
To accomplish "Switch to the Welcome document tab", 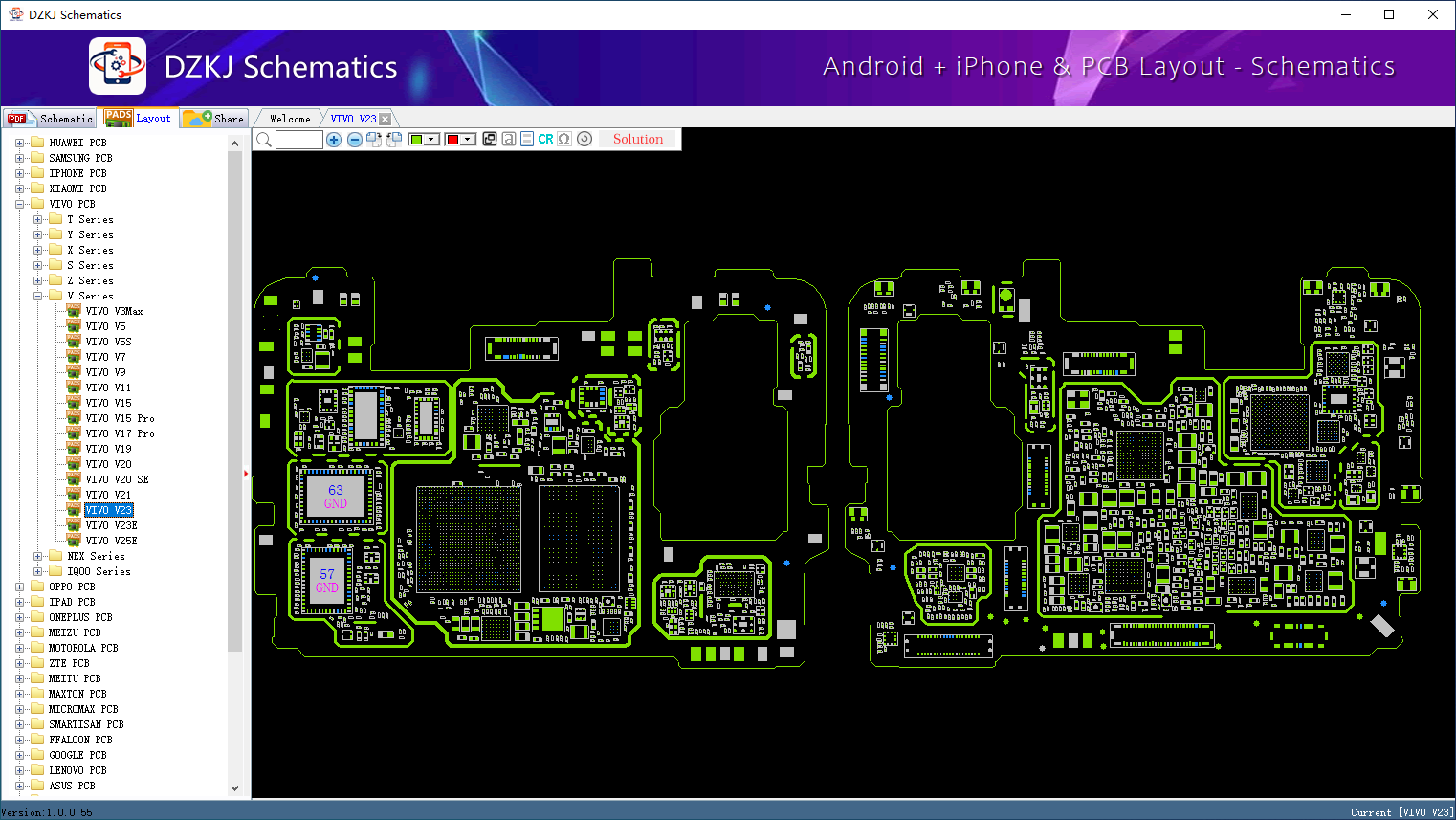I will tap(290, 119).
